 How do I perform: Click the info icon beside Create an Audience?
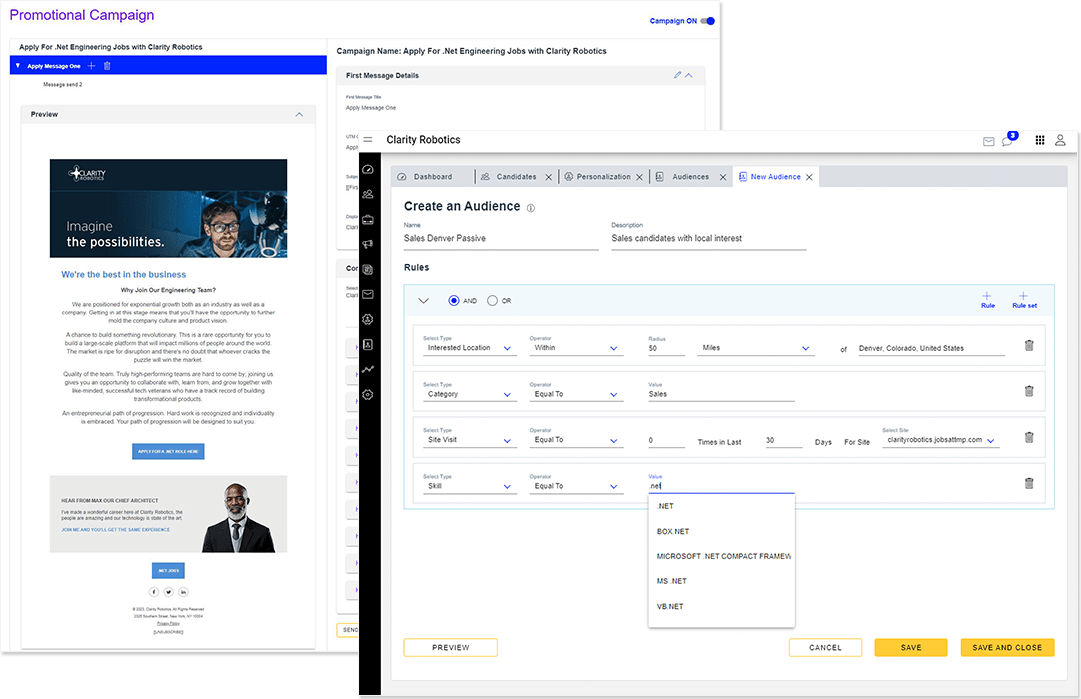tap(531, 207)
